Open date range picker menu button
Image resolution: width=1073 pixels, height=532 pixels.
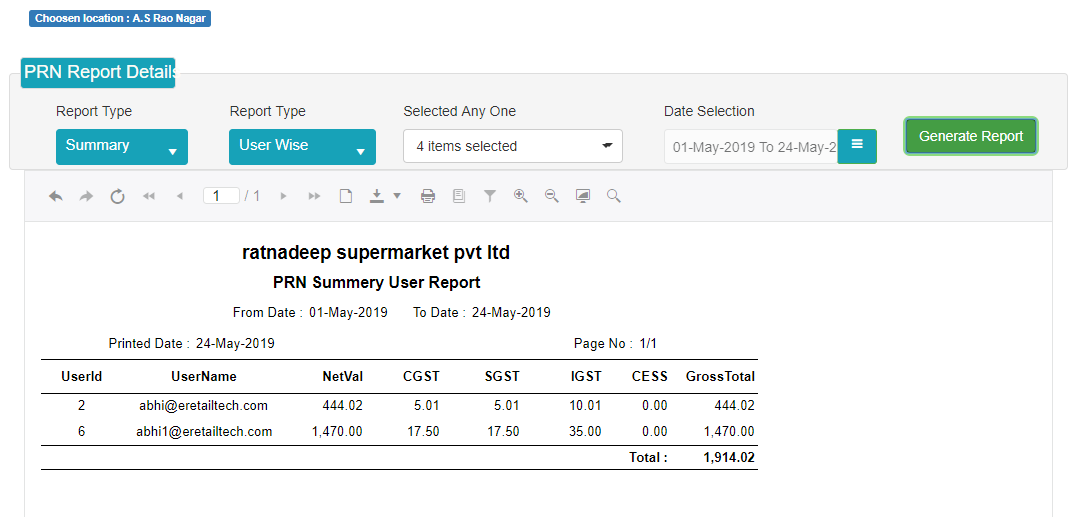pyautogui.click(x=857, y=146)
